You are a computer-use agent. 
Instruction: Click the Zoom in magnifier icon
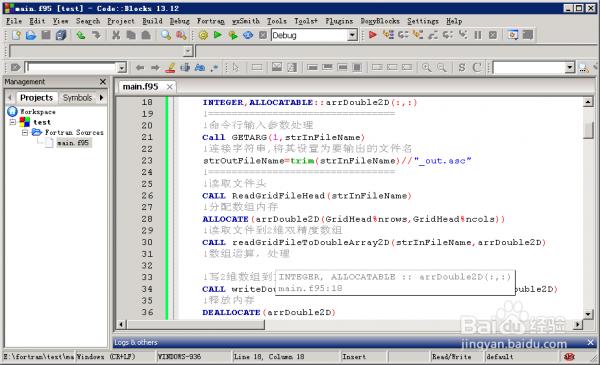(x=426, y=67)
